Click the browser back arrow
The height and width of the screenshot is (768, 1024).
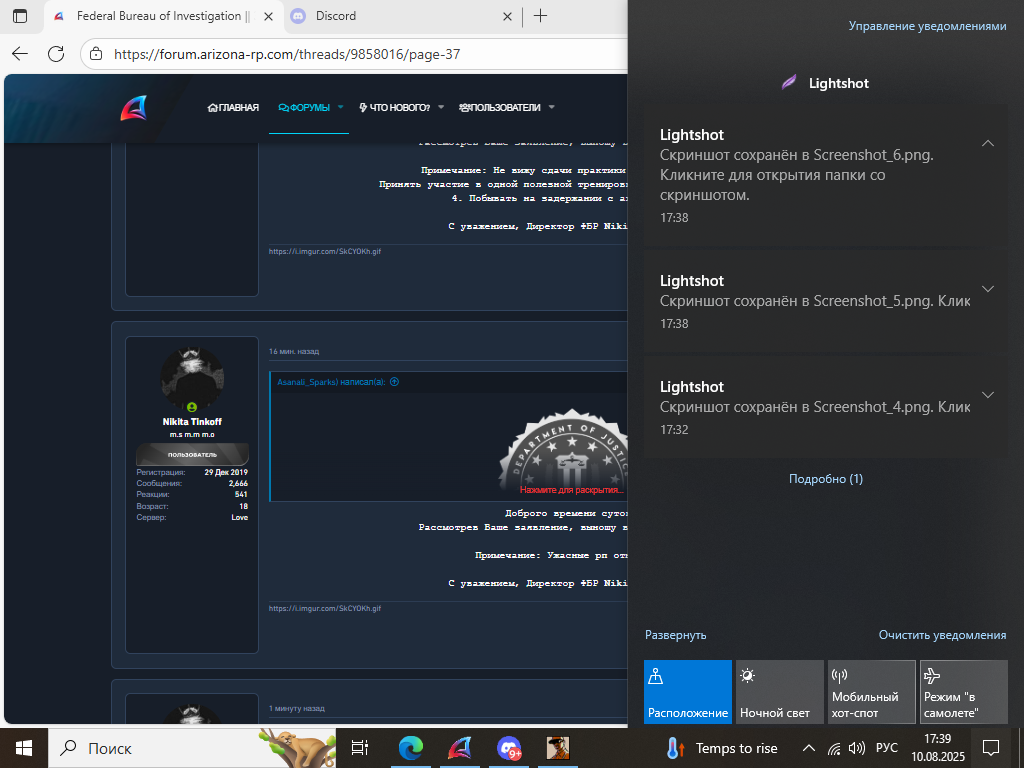pos(20,54)
